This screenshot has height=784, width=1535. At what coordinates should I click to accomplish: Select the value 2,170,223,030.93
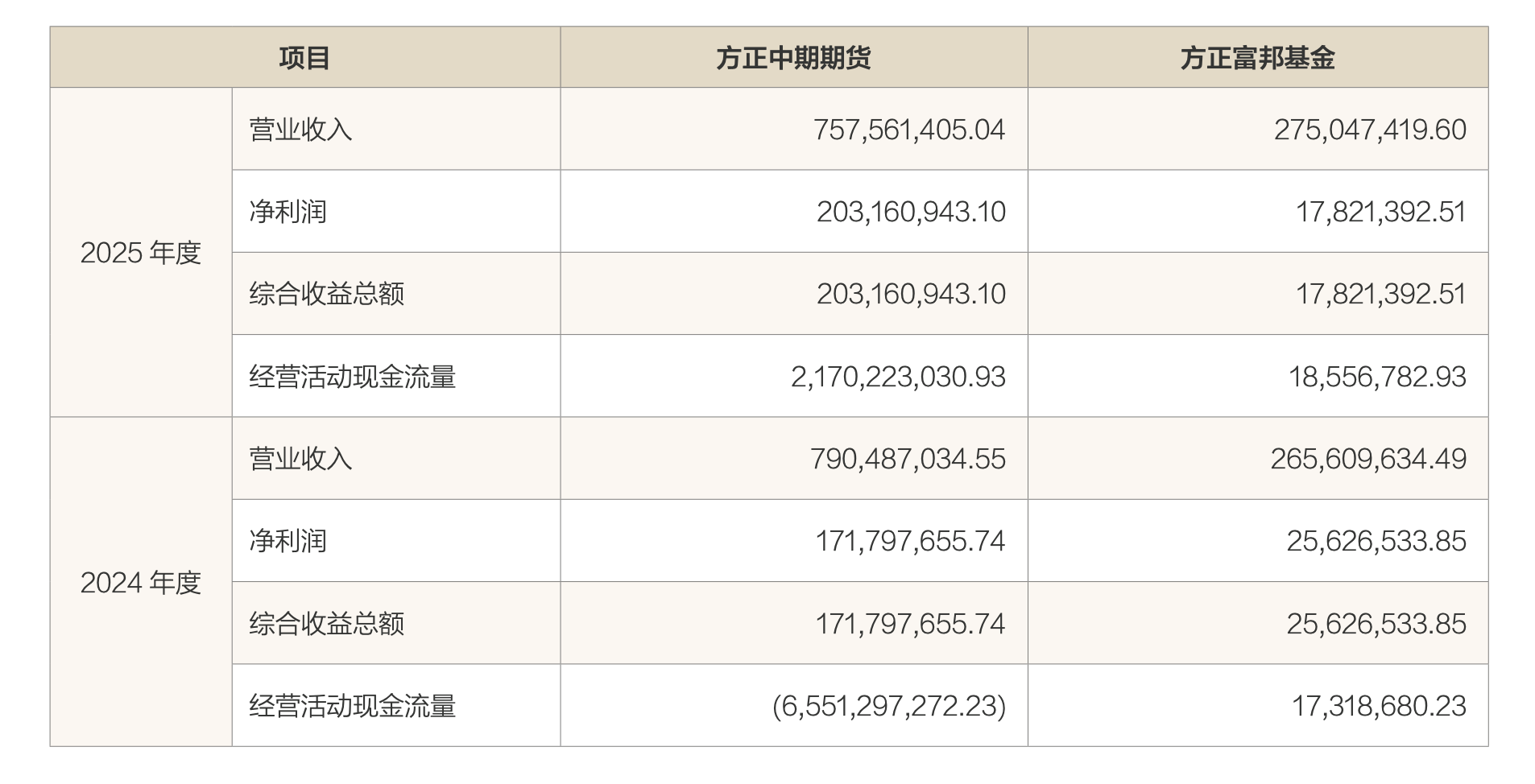click(898, 377)
